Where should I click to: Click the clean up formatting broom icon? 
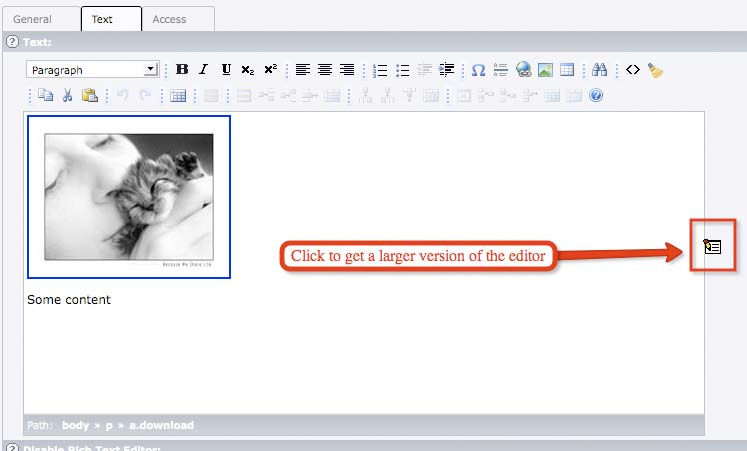pyautogui.click(x=655, y=70)
